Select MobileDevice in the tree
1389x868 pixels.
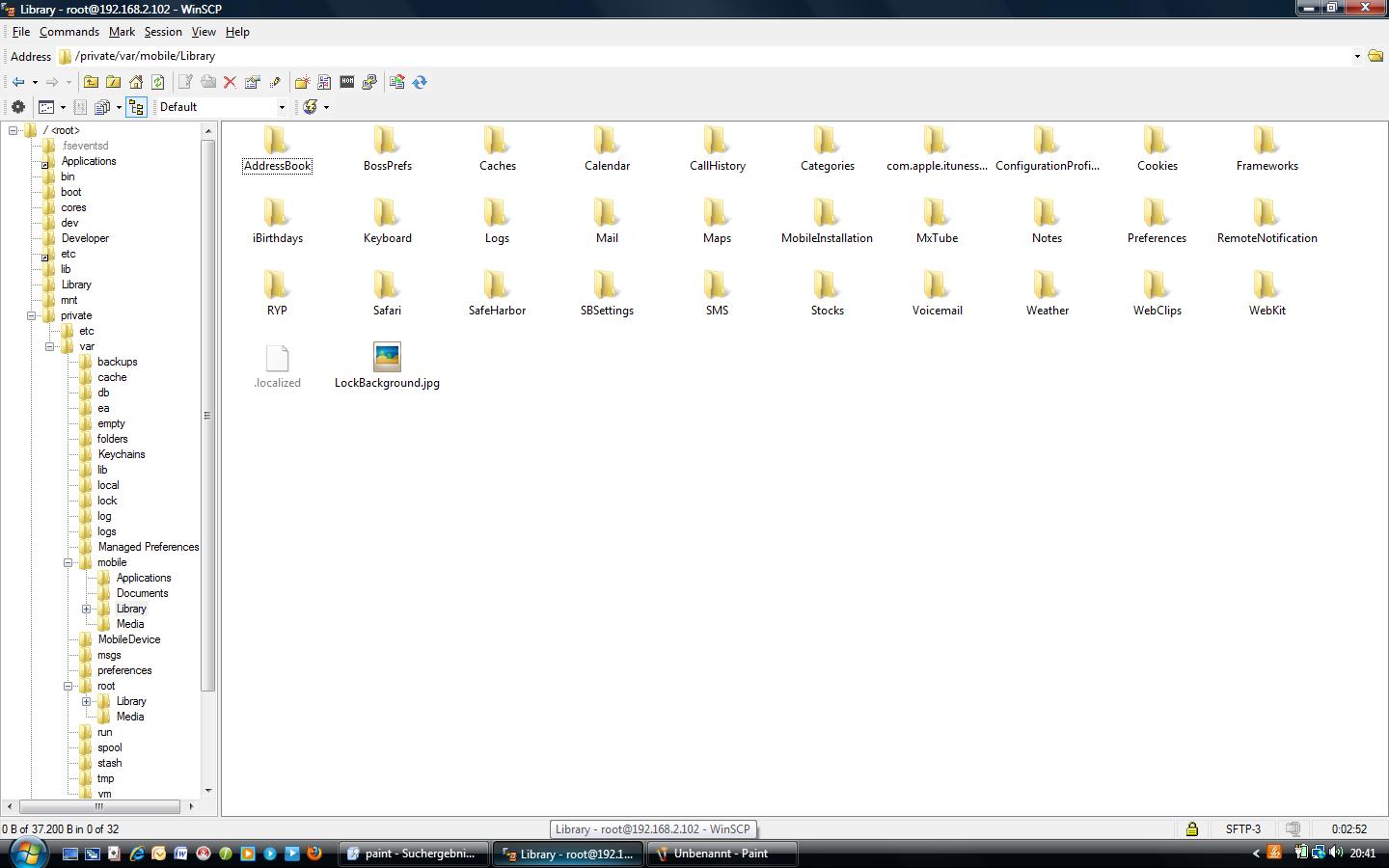click(x=128, y=639)
